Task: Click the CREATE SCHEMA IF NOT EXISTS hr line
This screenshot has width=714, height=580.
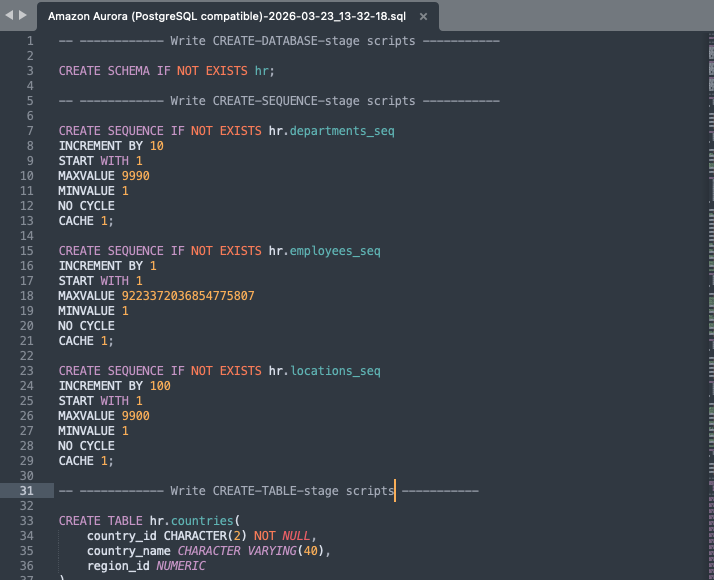Action: (x=166, y=71)
